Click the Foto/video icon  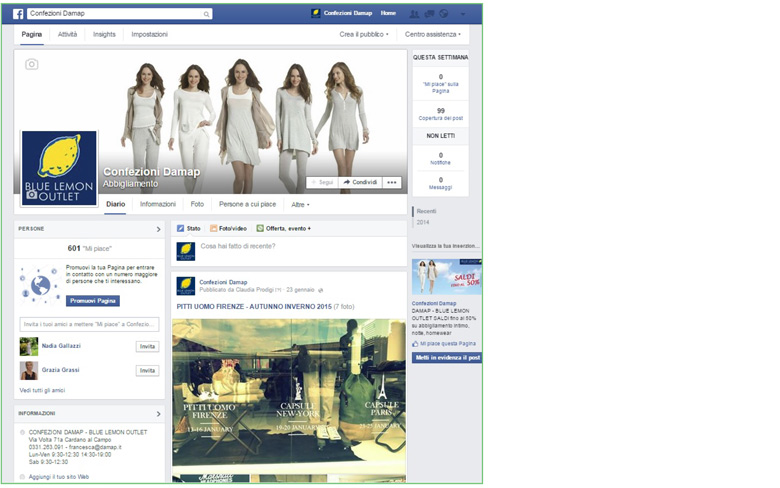tap(213, 228)
